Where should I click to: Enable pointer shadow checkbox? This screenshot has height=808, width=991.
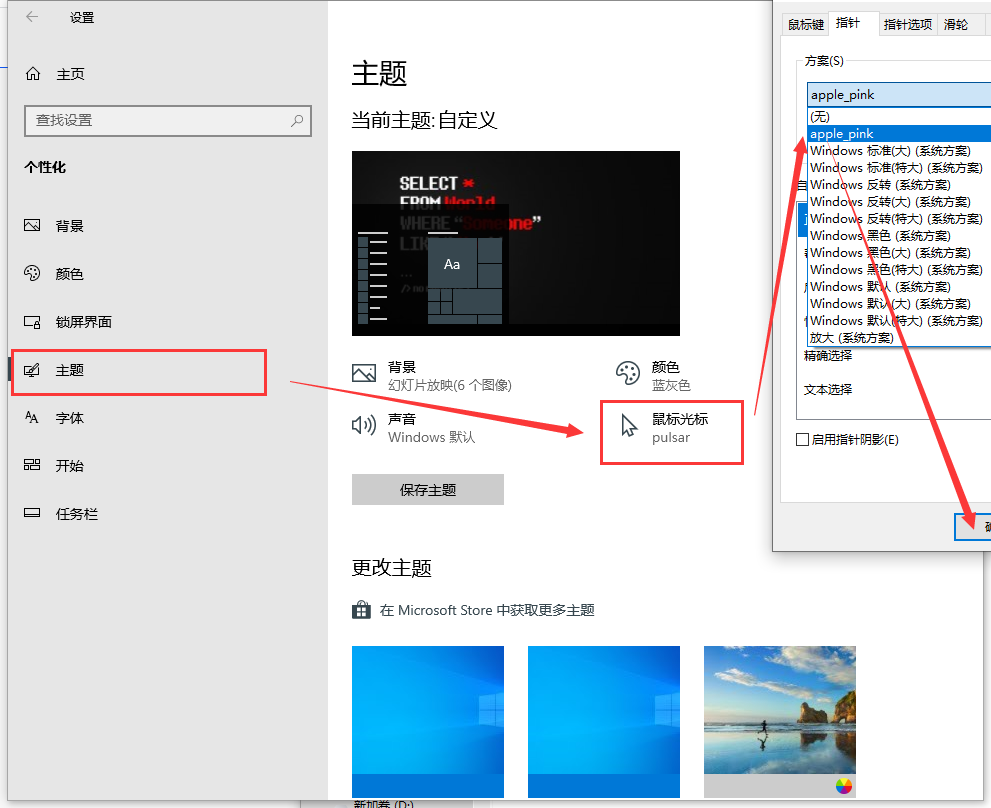802,439
